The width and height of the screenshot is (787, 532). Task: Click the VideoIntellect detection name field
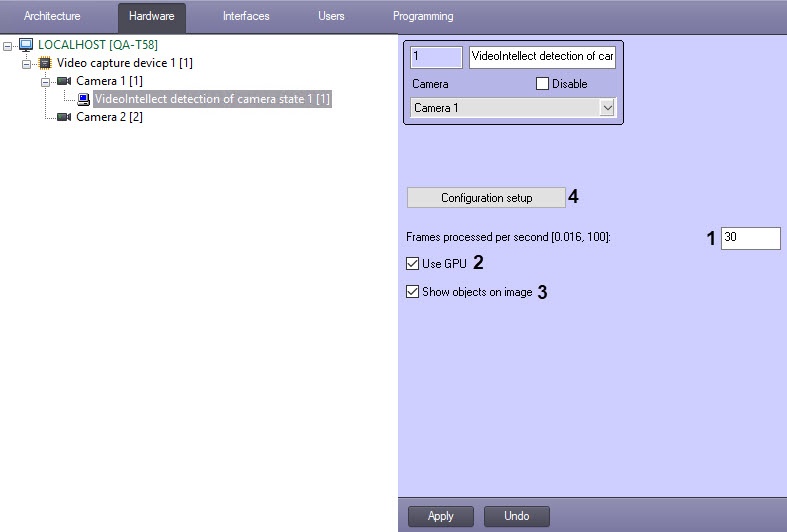point(542,57)
